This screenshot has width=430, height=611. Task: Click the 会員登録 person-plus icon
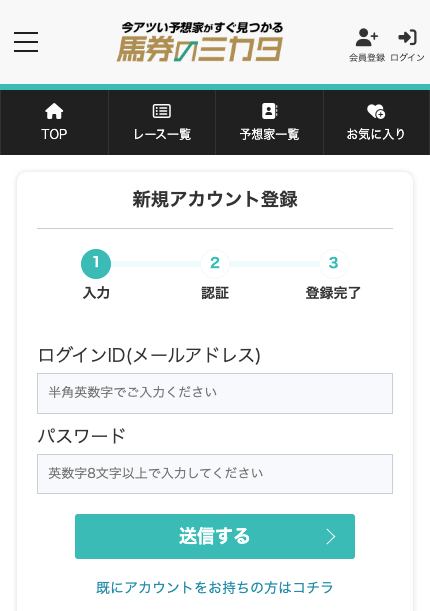pos(367,37)
